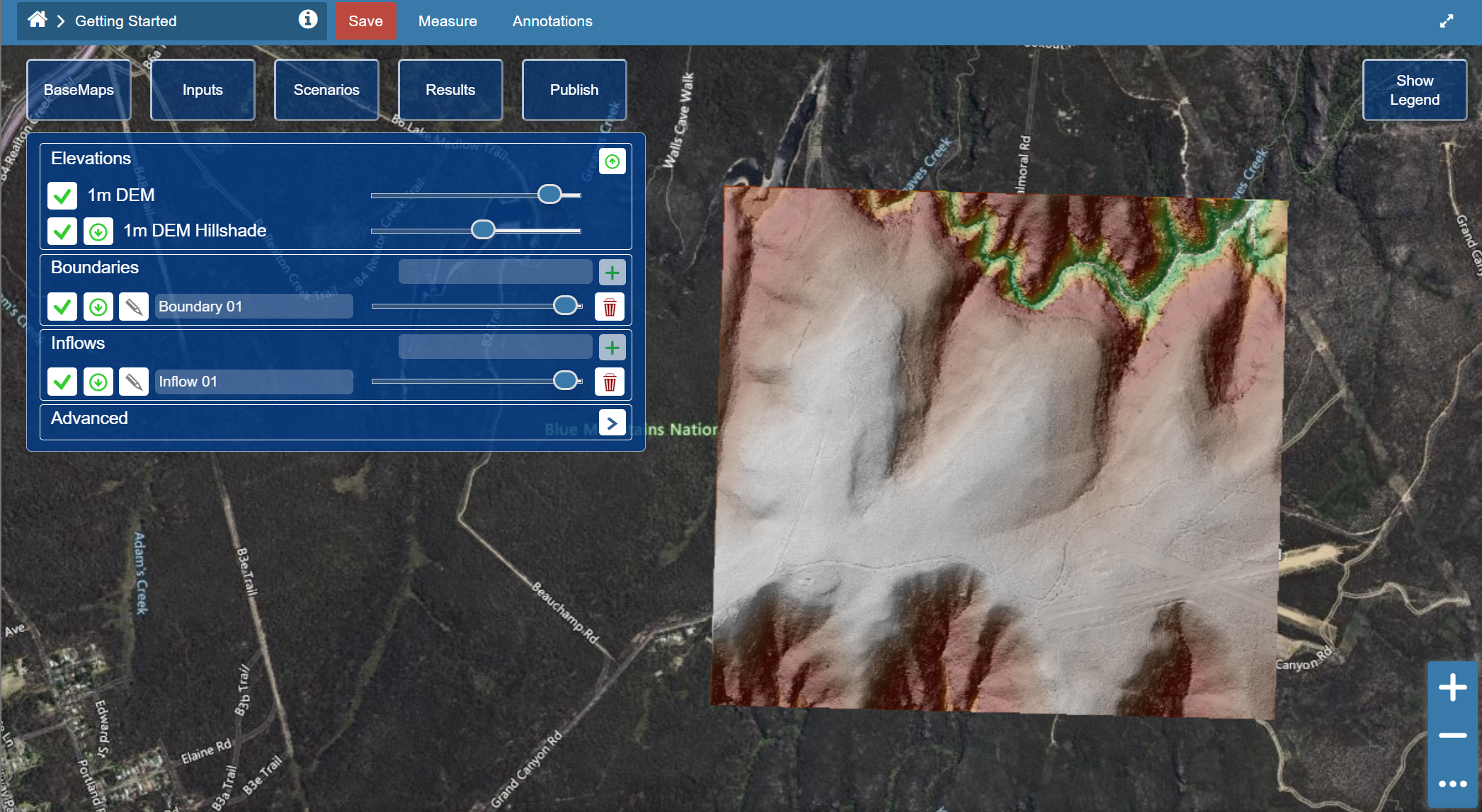Zoom in on the map
The image size is (1482, 812).
point(1452,687)
